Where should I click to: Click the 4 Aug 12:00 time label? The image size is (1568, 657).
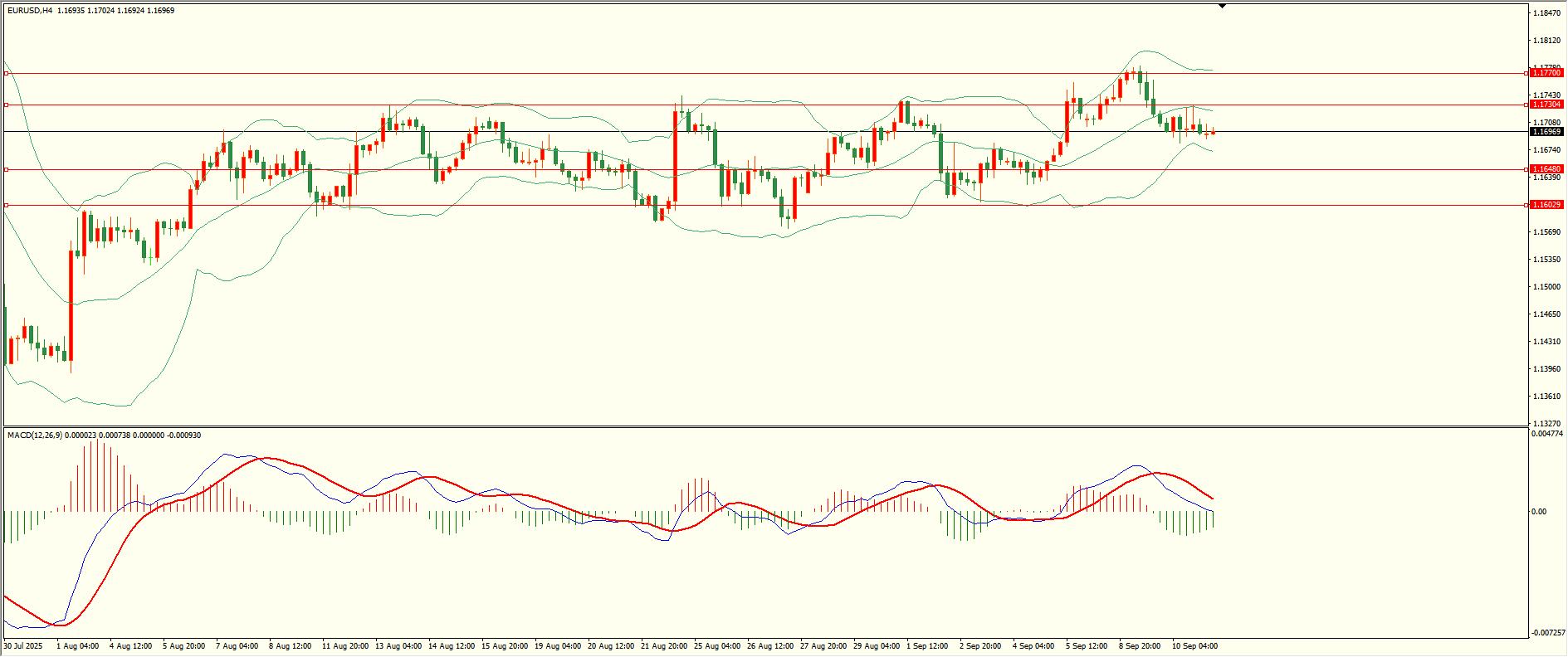[130, 646]
